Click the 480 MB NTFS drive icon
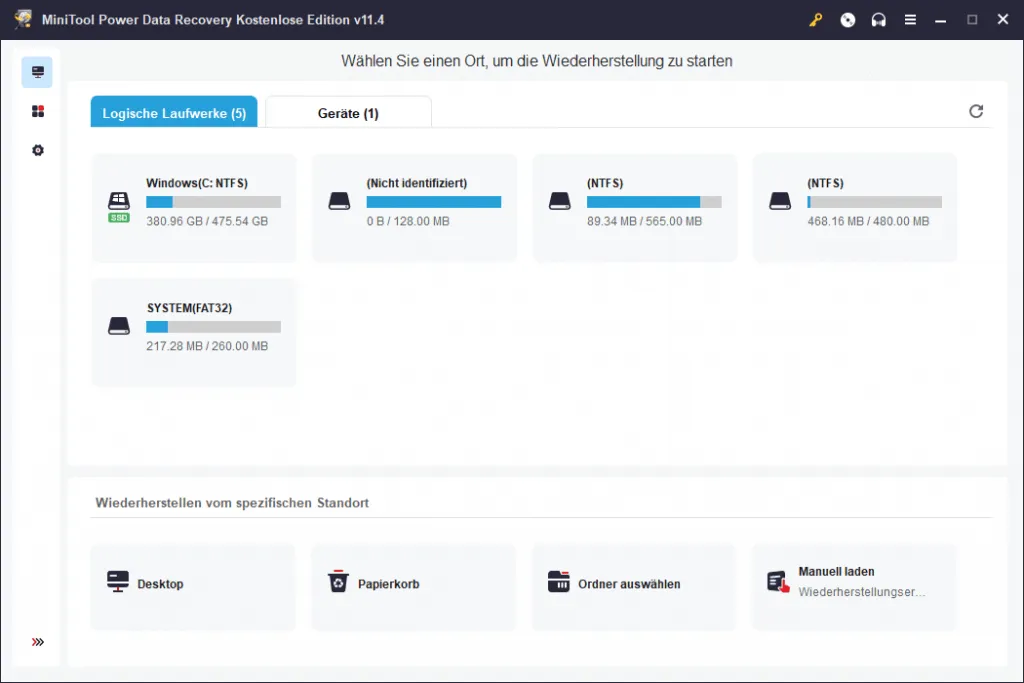This screenshot has width=1024, height=683. click(780, 202)
